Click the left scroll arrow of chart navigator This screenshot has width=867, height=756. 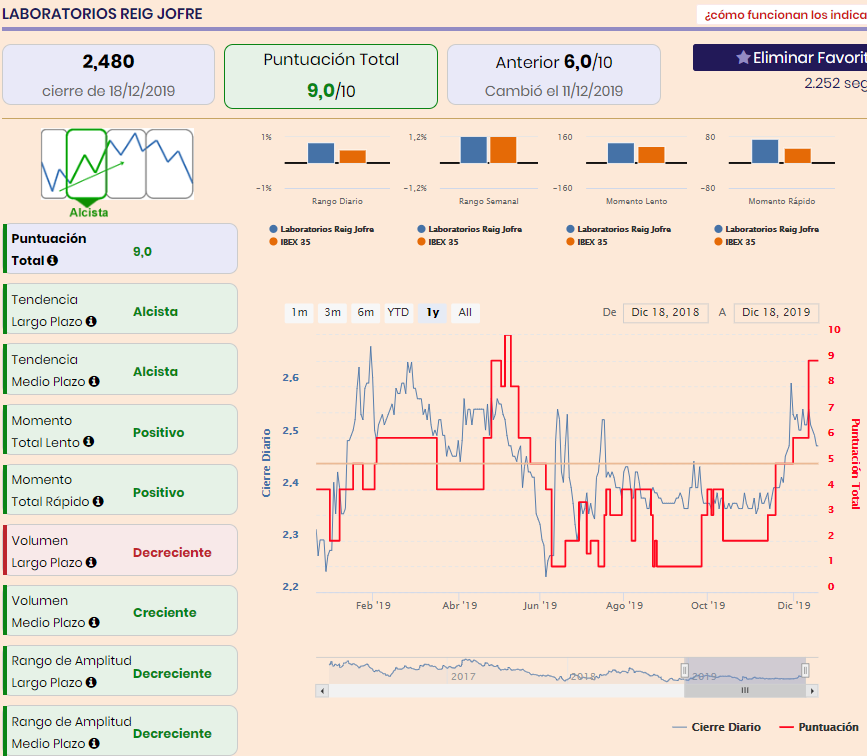pos(322,691)
